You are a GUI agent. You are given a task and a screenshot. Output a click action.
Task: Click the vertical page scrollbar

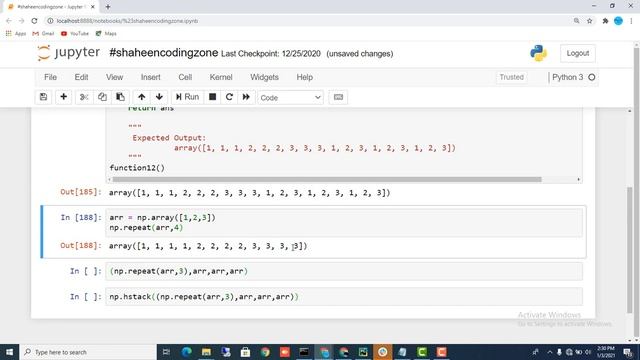coord(630,250)
